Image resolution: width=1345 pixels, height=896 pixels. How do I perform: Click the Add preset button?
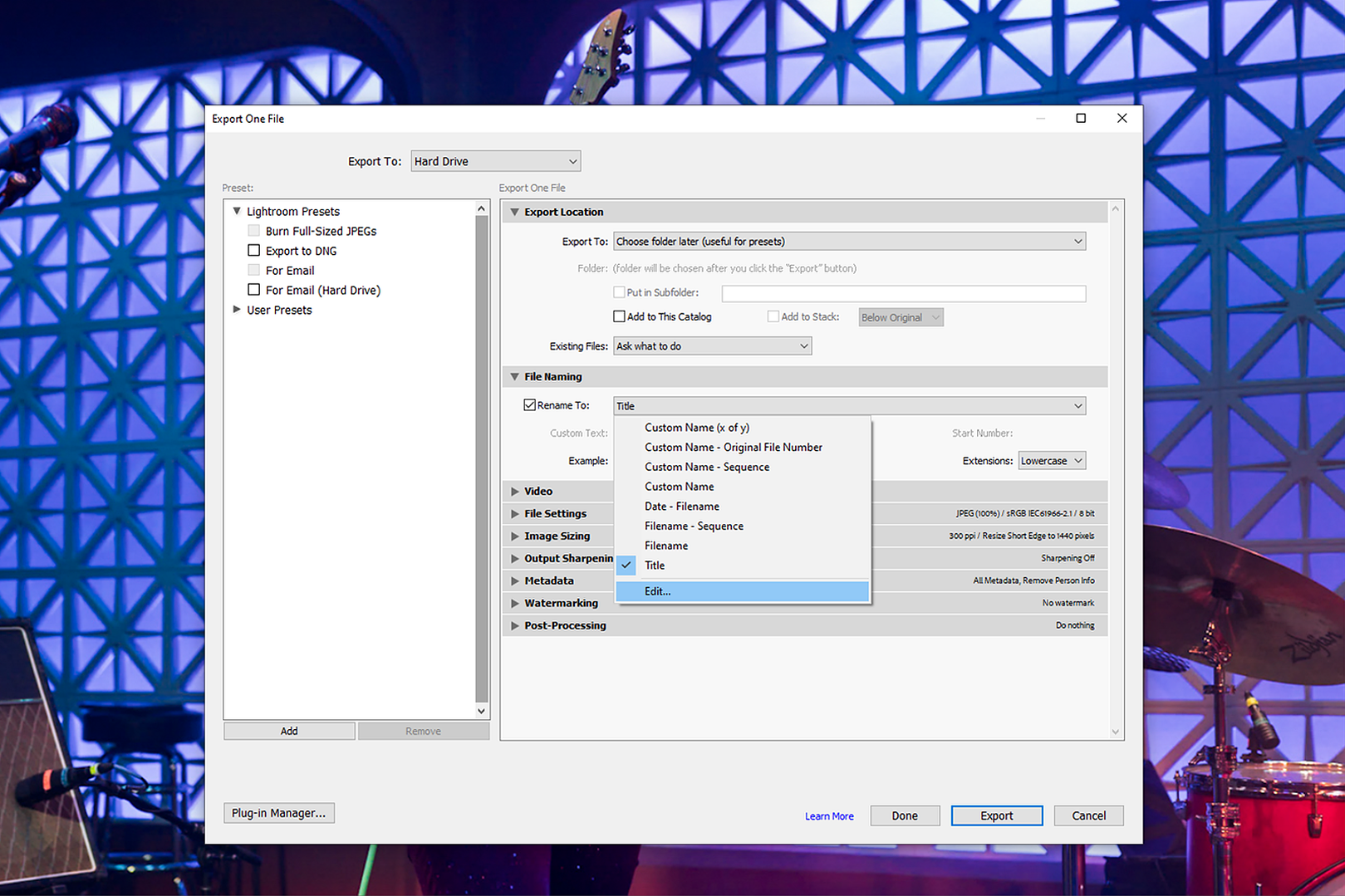coord(289,731)
